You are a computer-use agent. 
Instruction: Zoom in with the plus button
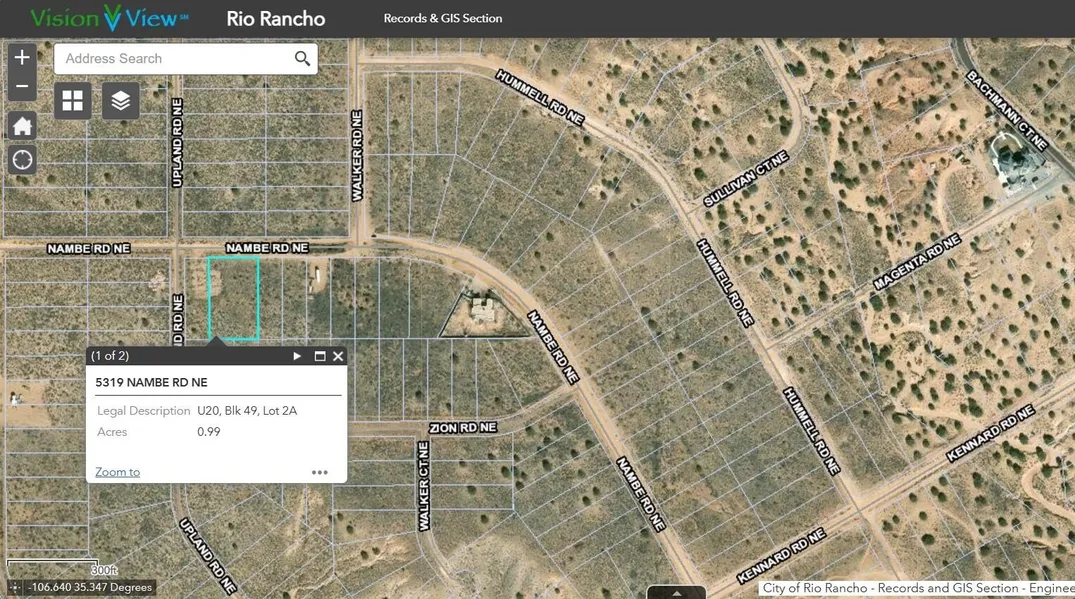pyautogui.click(x=22, y=58)
